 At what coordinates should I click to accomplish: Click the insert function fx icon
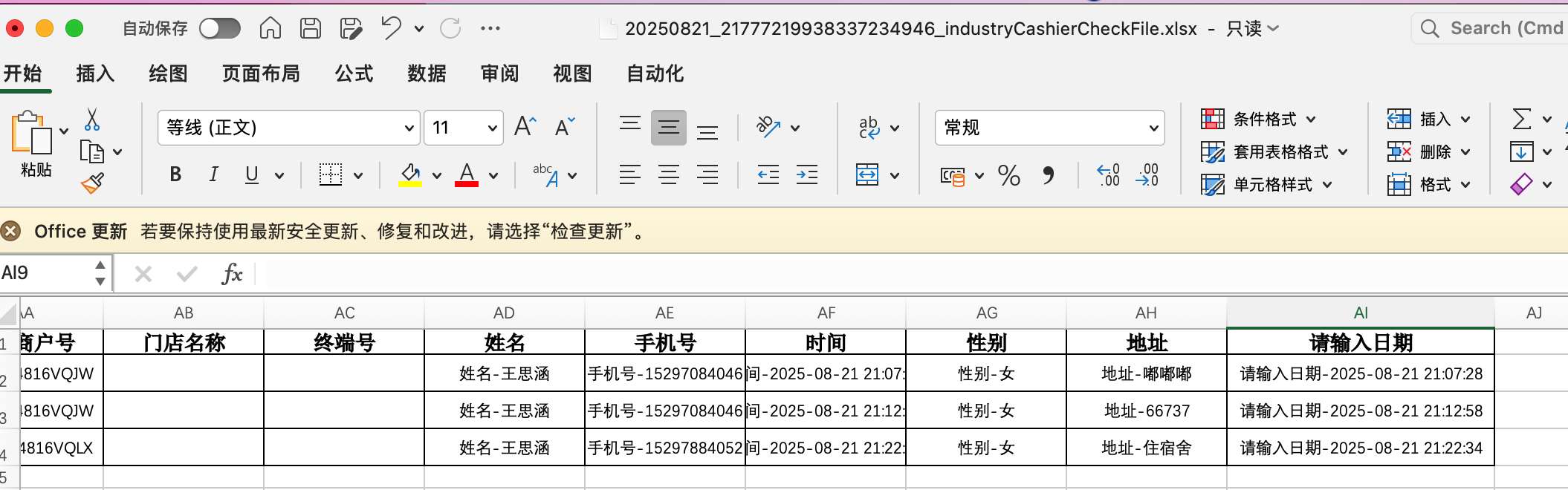[232, 274]
